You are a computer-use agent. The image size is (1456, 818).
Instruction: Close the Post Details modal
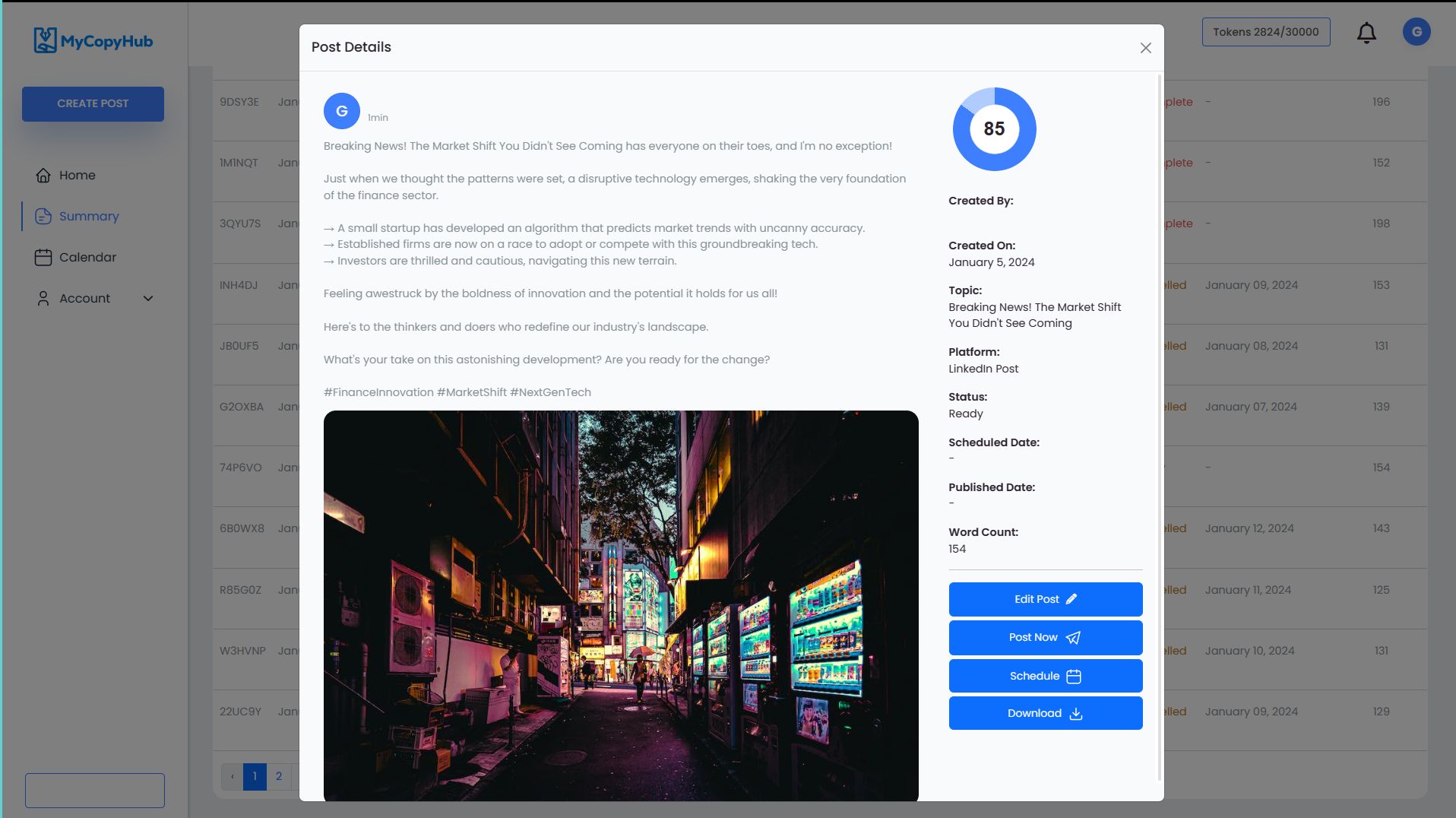[x=1144, y=47]
